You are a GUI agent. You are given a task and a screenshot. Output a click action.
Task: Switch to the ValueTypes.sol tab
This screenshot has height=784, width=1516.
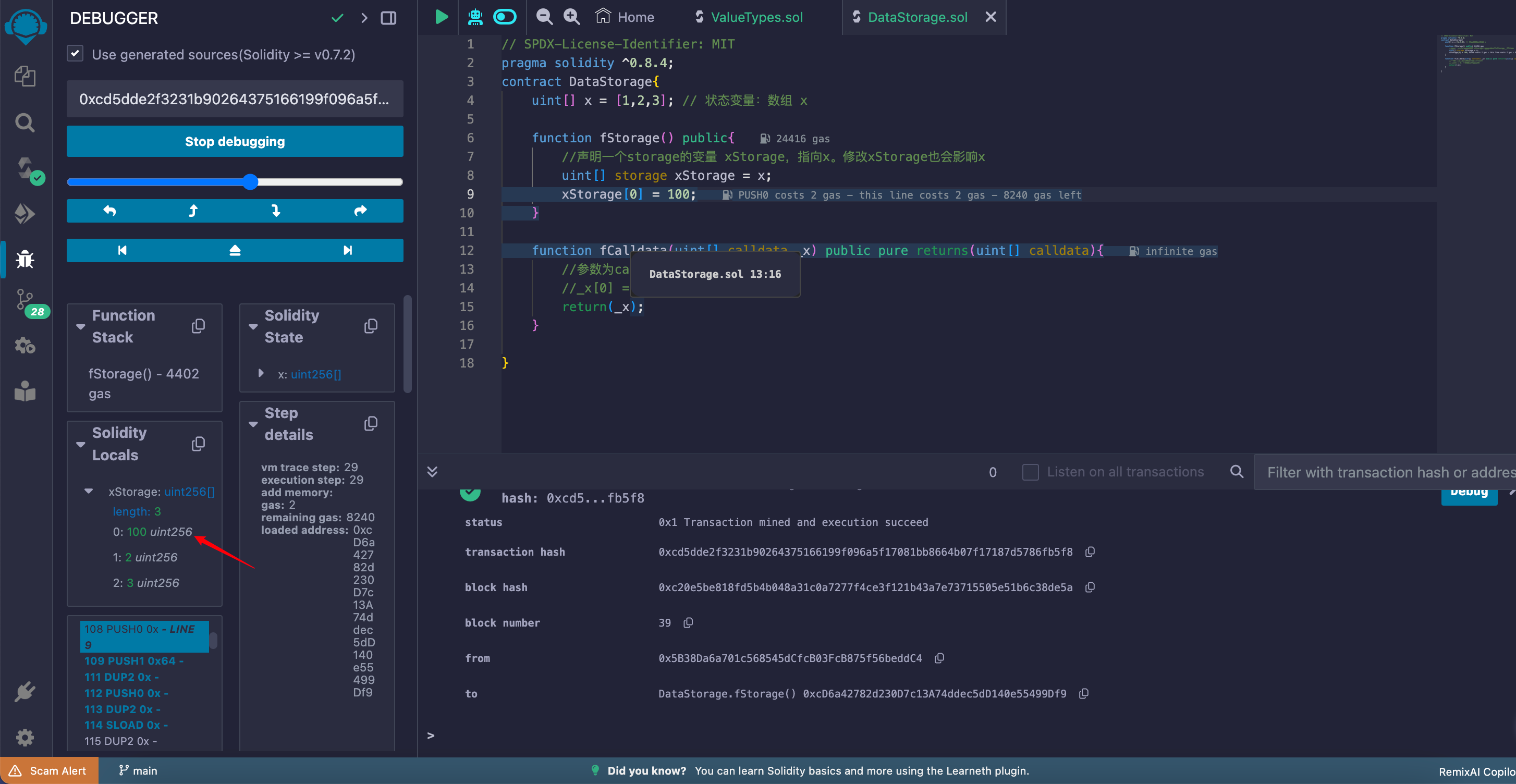pyautogui.click(x=749, y=17)
